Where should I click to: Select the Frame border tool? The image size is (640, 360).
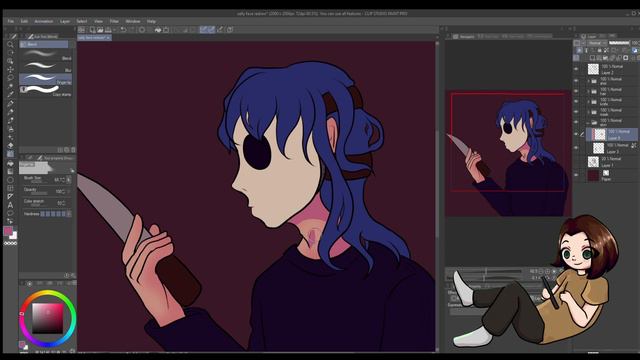(x=10, y=188)
